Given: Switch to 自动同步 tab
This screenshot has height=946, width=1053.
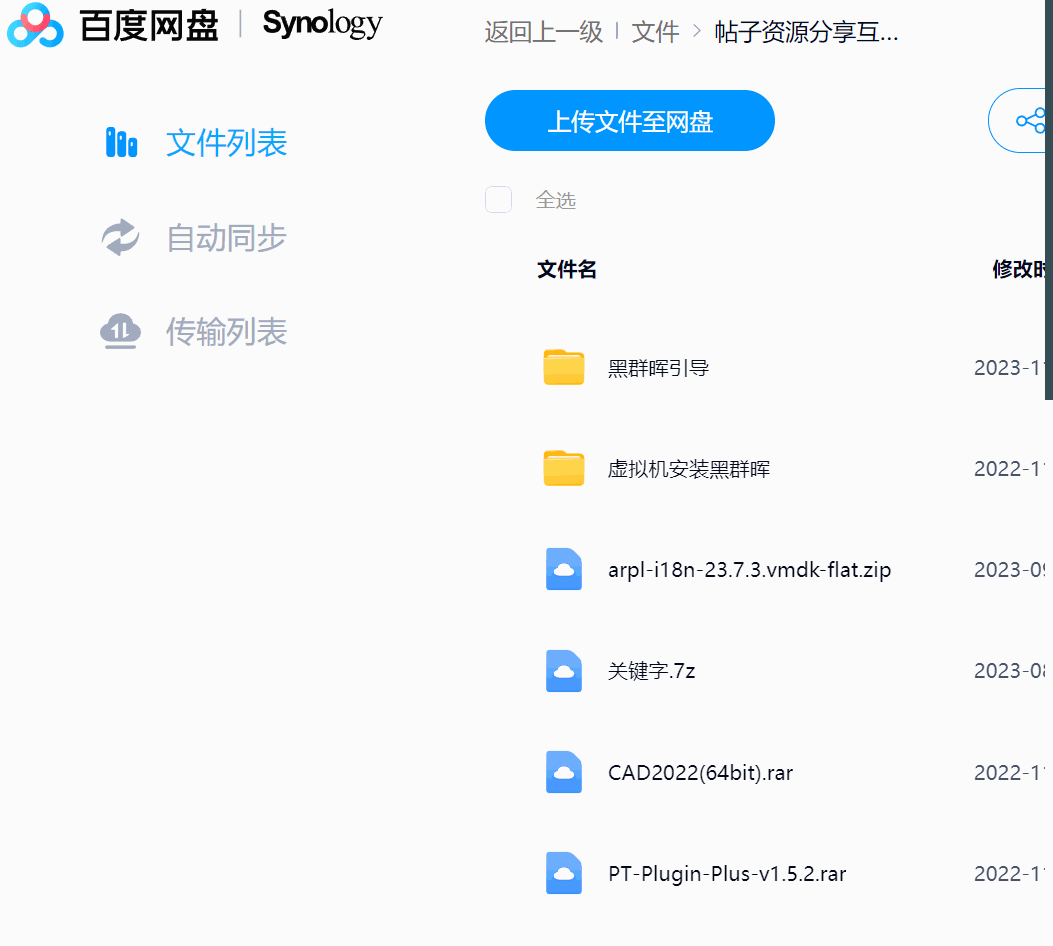Looking at the screenshot, I should tap(226, 238).
